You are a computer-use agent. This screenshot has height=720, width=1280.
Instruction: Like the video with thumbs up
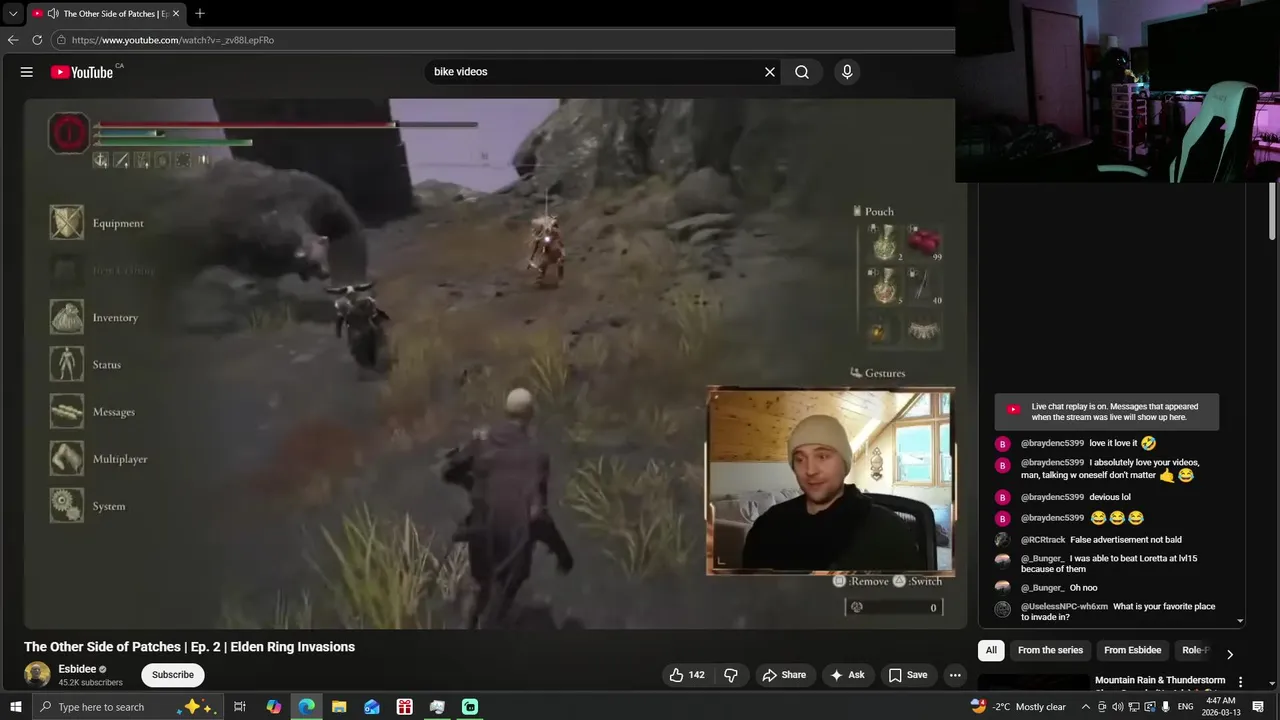pos(687,675)
